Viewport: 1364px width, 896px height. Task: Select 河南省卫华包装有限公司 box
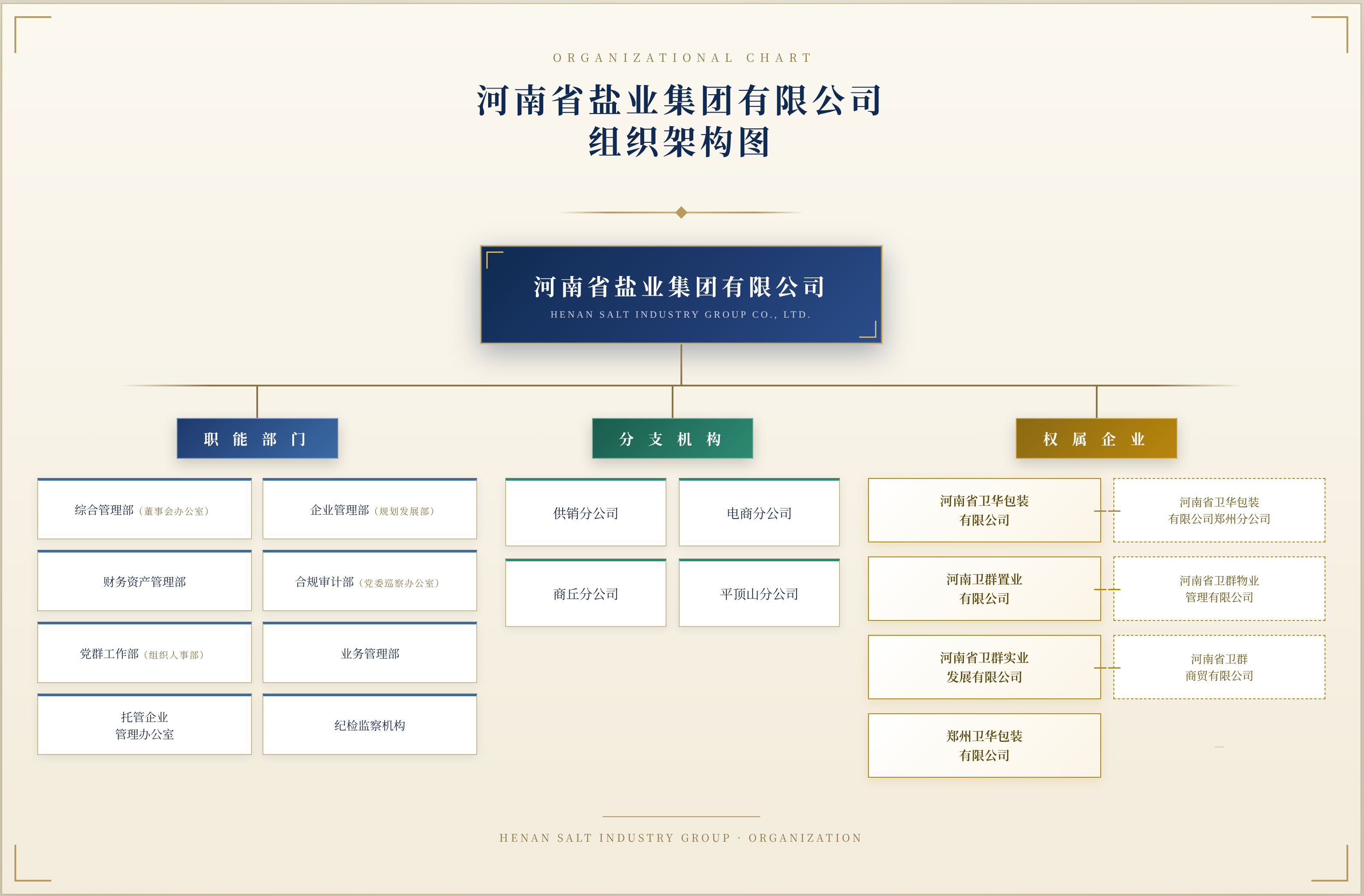tap(985, 510)
